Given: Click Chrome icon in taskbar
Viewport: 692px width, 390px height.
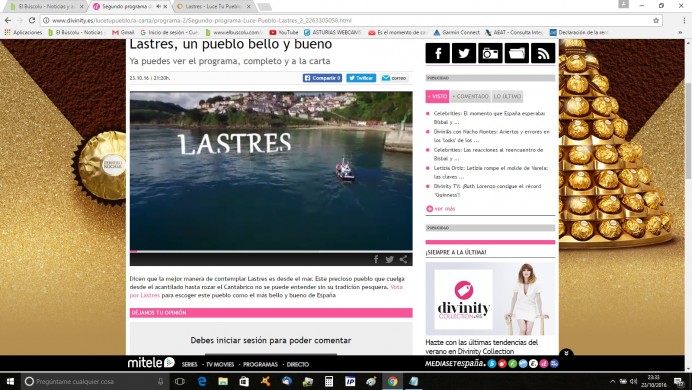Looking at the screenshot, I should pyautogui.click(x=392, y=381).
